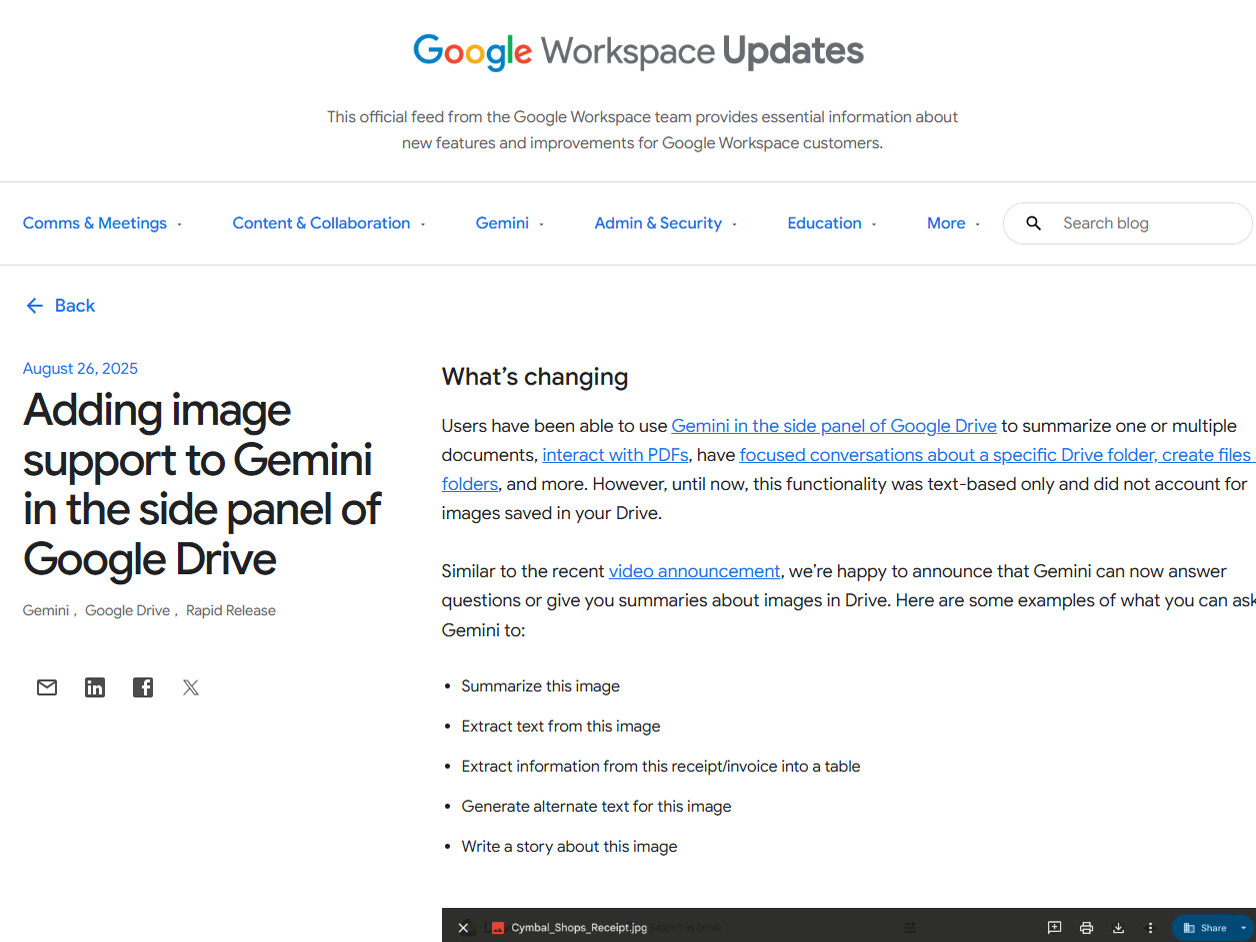
Task: Click the blue Share button
Action: click(1204, 928)
